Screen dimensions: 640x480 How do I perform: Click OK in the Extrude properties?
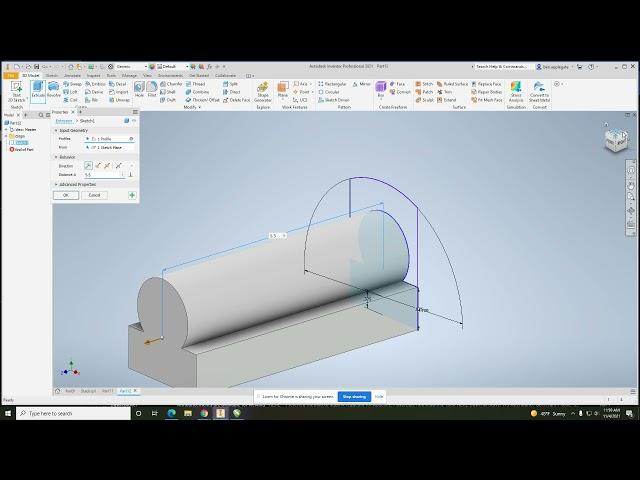(66, 195)
